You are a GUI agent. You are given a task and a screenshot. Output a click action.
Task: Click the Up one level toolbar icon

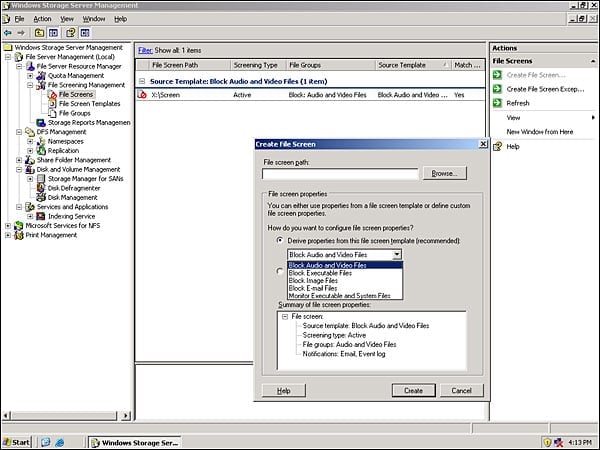39,33
